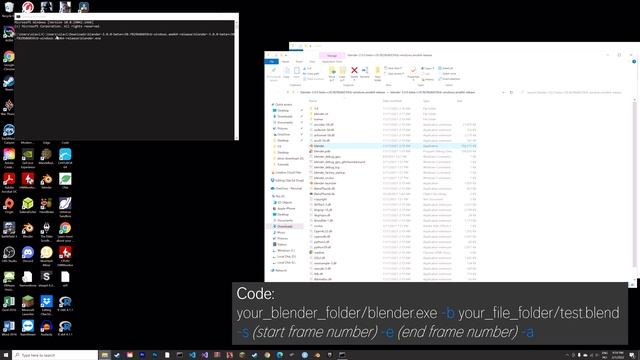Switch to the View ribbon tab
640x360 pixels.
pyautogui.click(x=312, y=62)
